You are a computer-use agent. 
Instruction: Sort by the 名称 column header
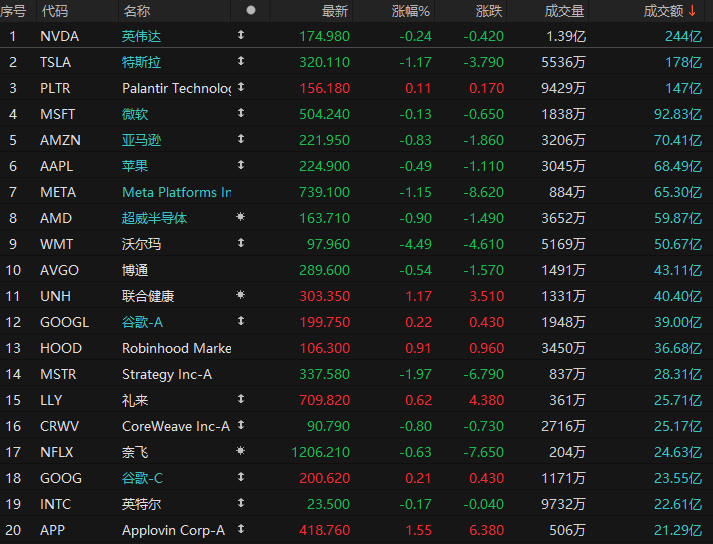pos(136,11)
